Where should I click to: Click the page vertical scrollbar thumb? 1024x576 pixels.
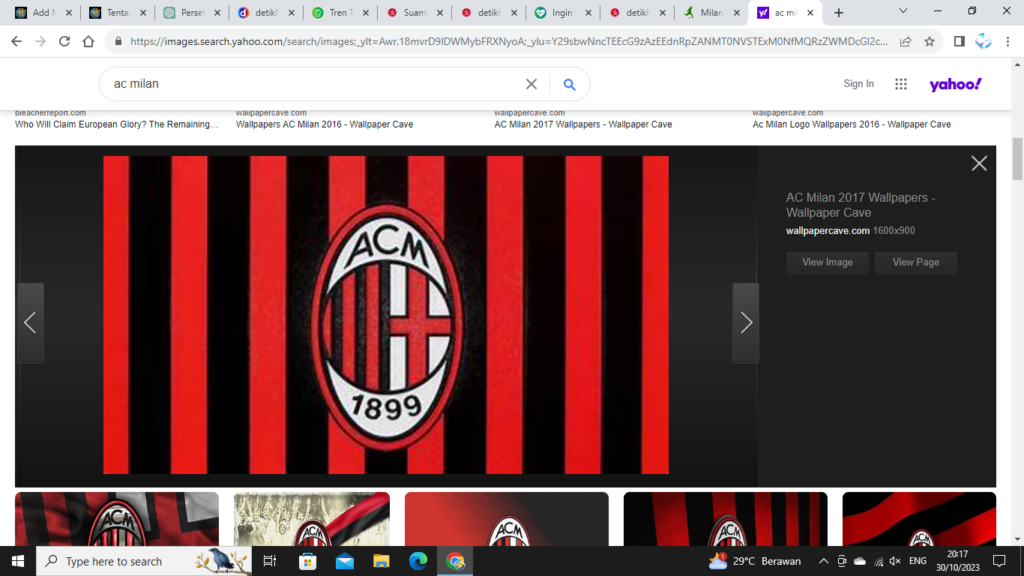(x=1017, y=159)
